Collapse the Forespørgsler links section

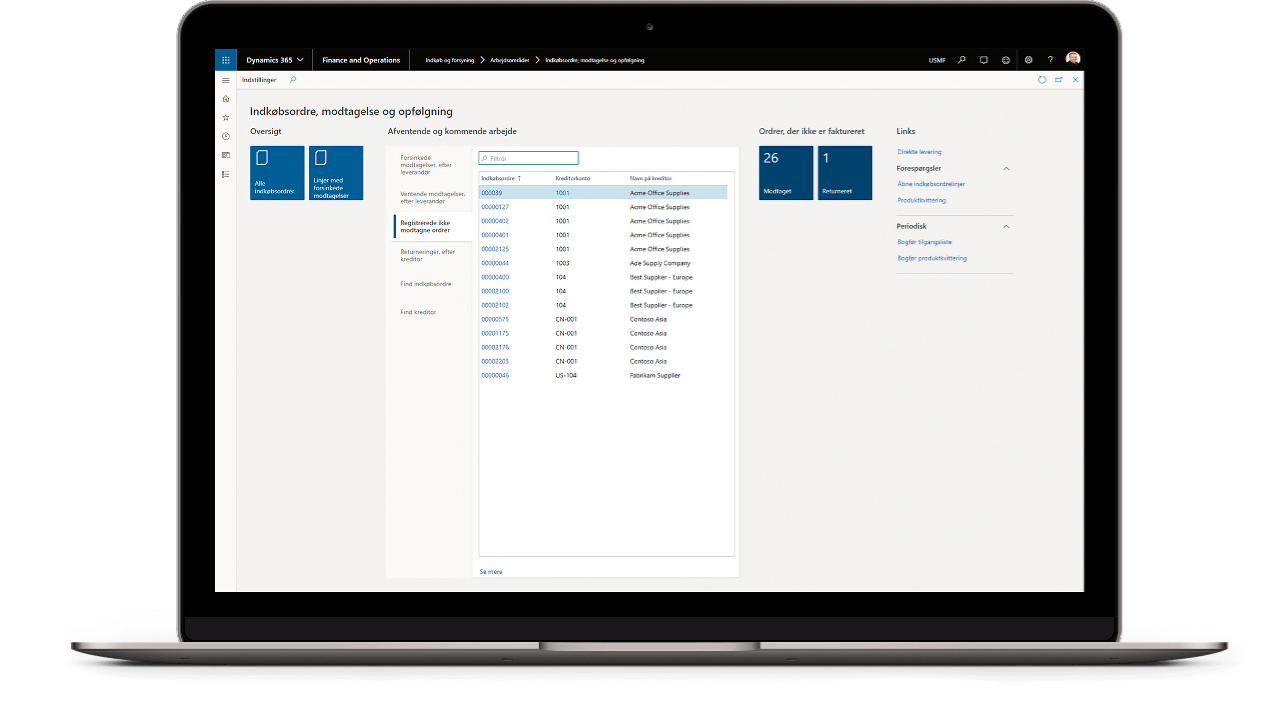1006,169
